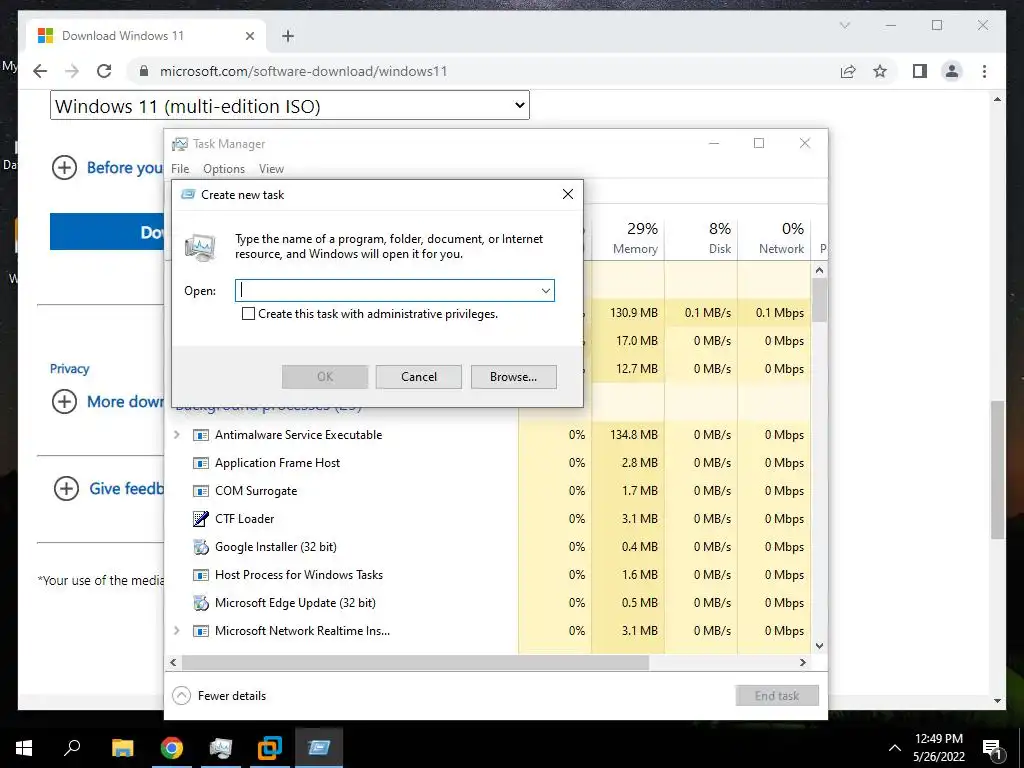Open the Chrome side panel icon
This screenshot has height=768, width=1024.
coord(920,71)
